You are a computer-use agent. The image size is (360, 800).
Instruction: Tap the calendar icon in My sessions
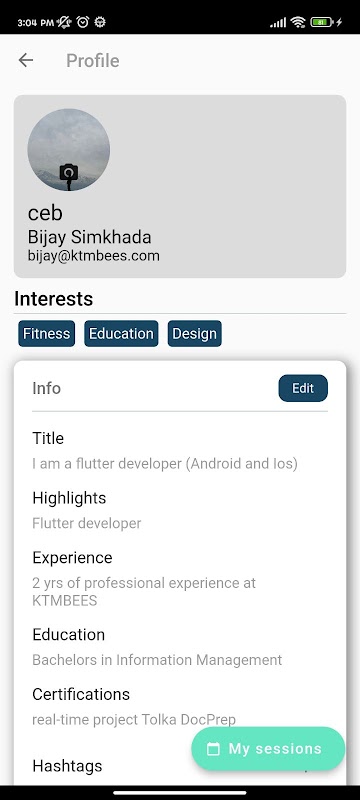213,749
